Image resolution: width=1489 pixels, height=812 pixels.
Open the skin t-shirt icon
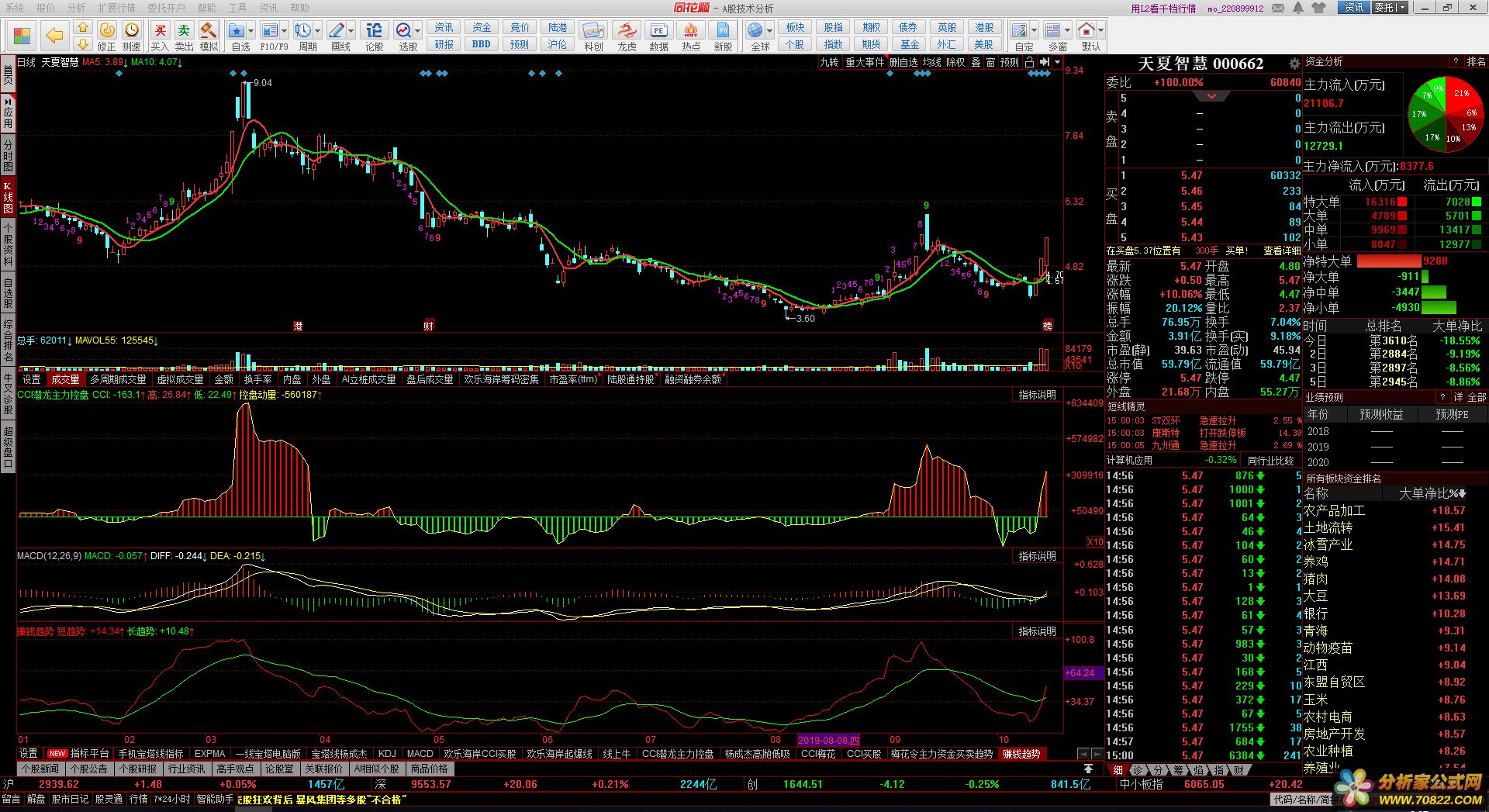[x=1320, y=8]
